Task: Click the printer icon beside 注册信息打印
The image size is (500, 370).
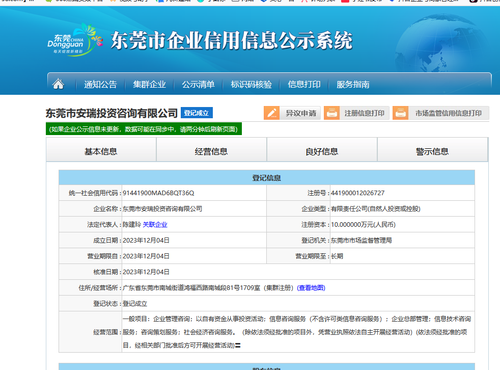Action: tap(332, 113)
